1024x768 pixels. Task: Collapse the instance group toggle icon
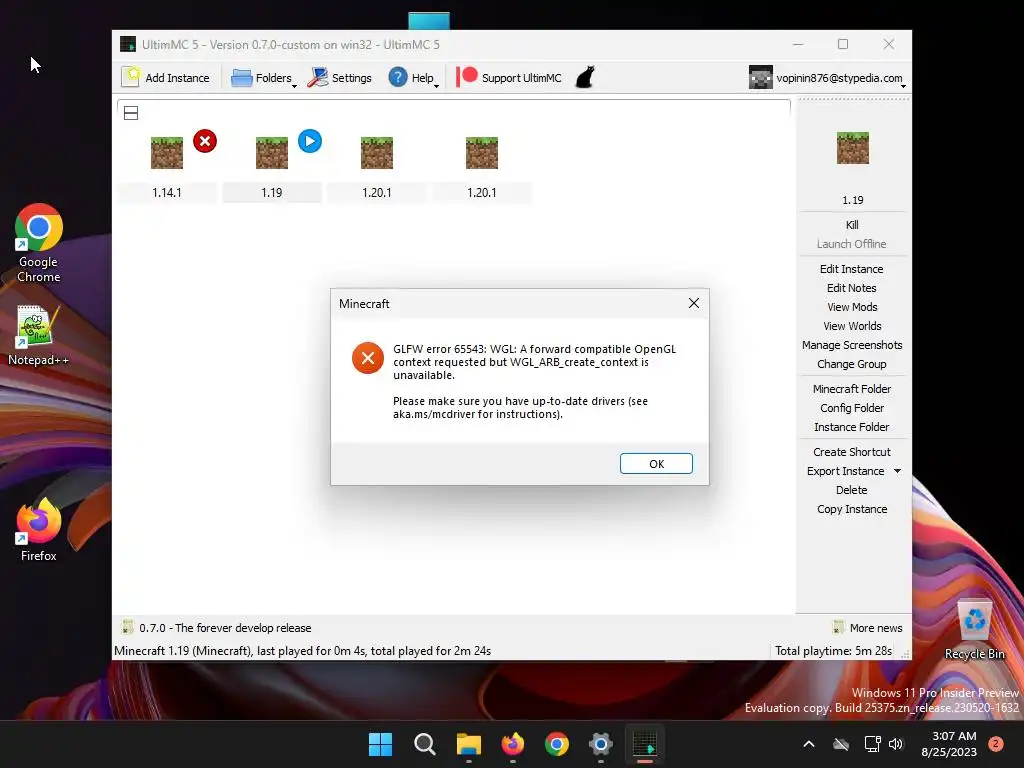pyautogui.click(x=131, y=113)
